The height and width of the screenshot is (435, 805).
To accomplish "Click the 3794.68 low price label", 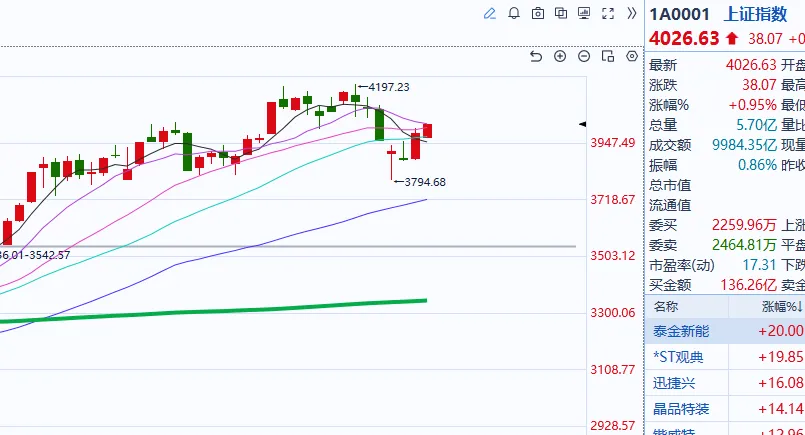I will pyautogui.click(x=425, y=182).
